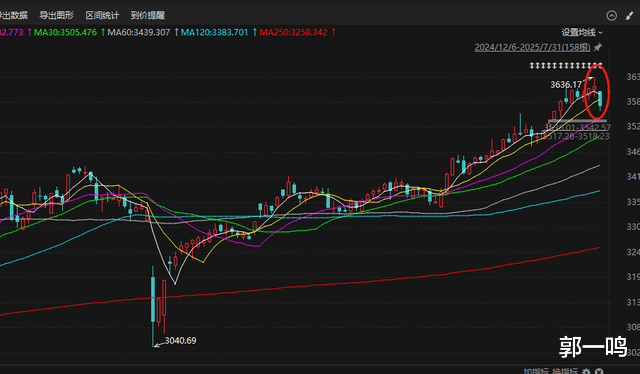
Task: Toggle the MA30 moving average label
Action: pyautogui.click(x=65, y=32)
